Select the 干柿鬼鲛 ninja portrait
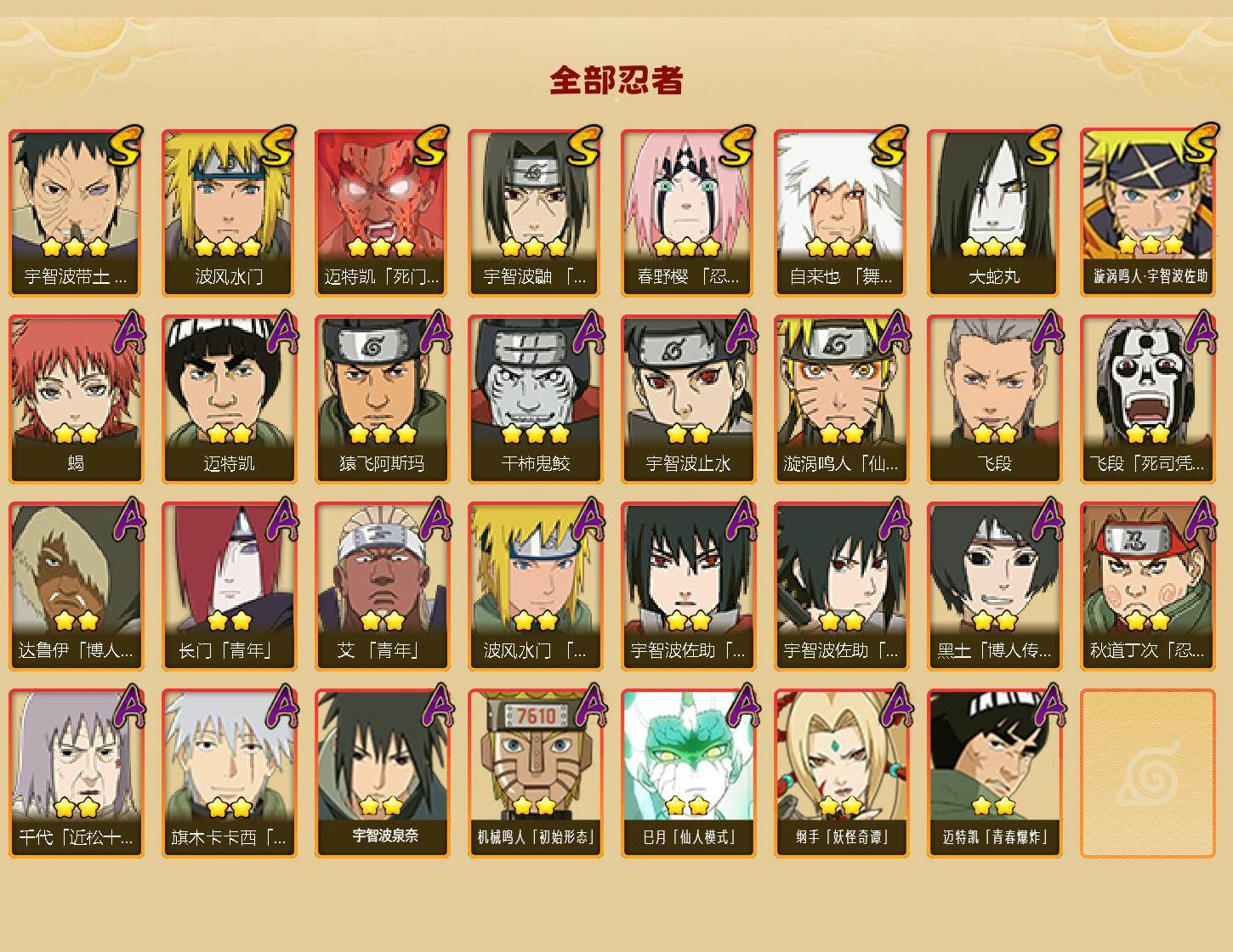 pos(535,399)
